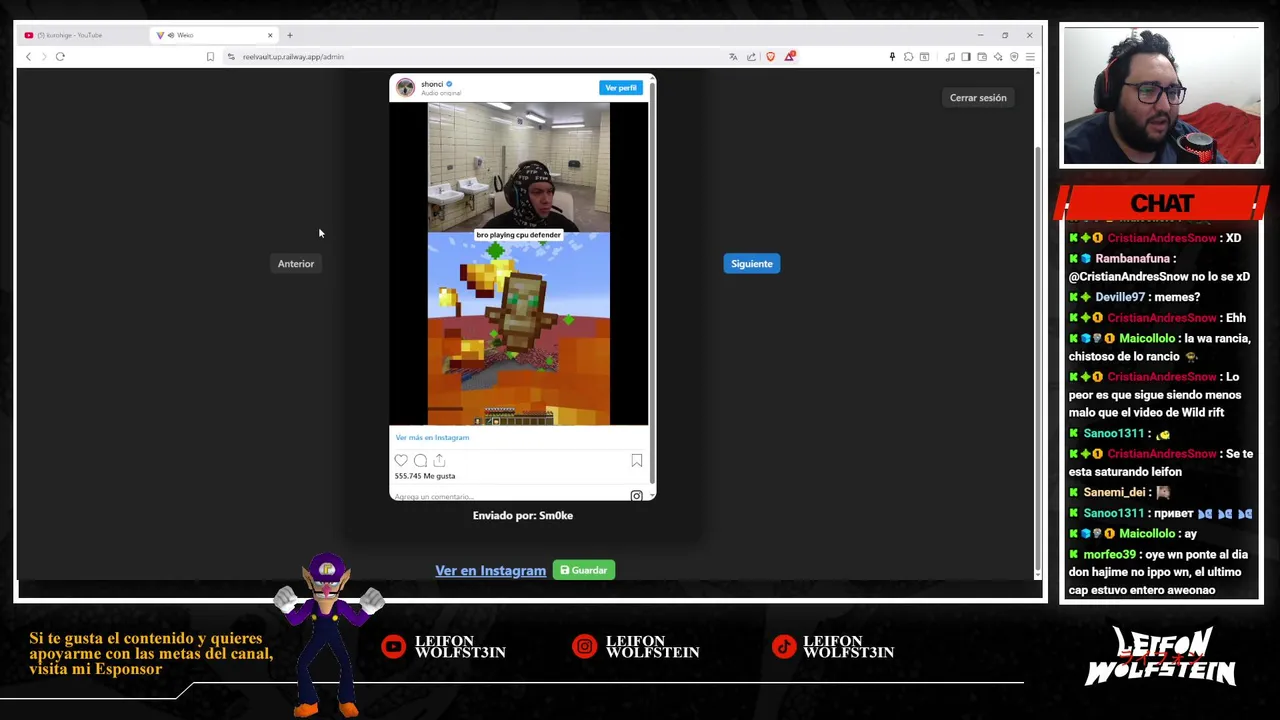This screenshot has height=720, width=1280.
Task: Click Cerrar sesión button
Action: pos(978,98)
